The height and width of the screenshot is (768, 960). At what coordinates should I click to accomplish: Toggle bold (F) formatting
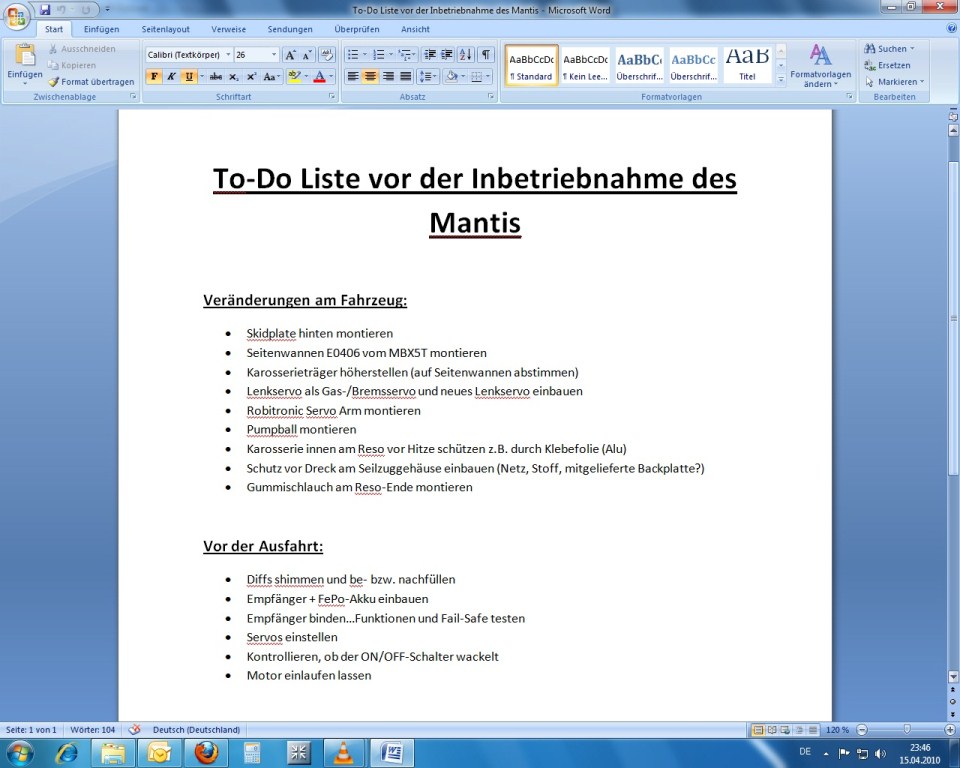[154, 77]
